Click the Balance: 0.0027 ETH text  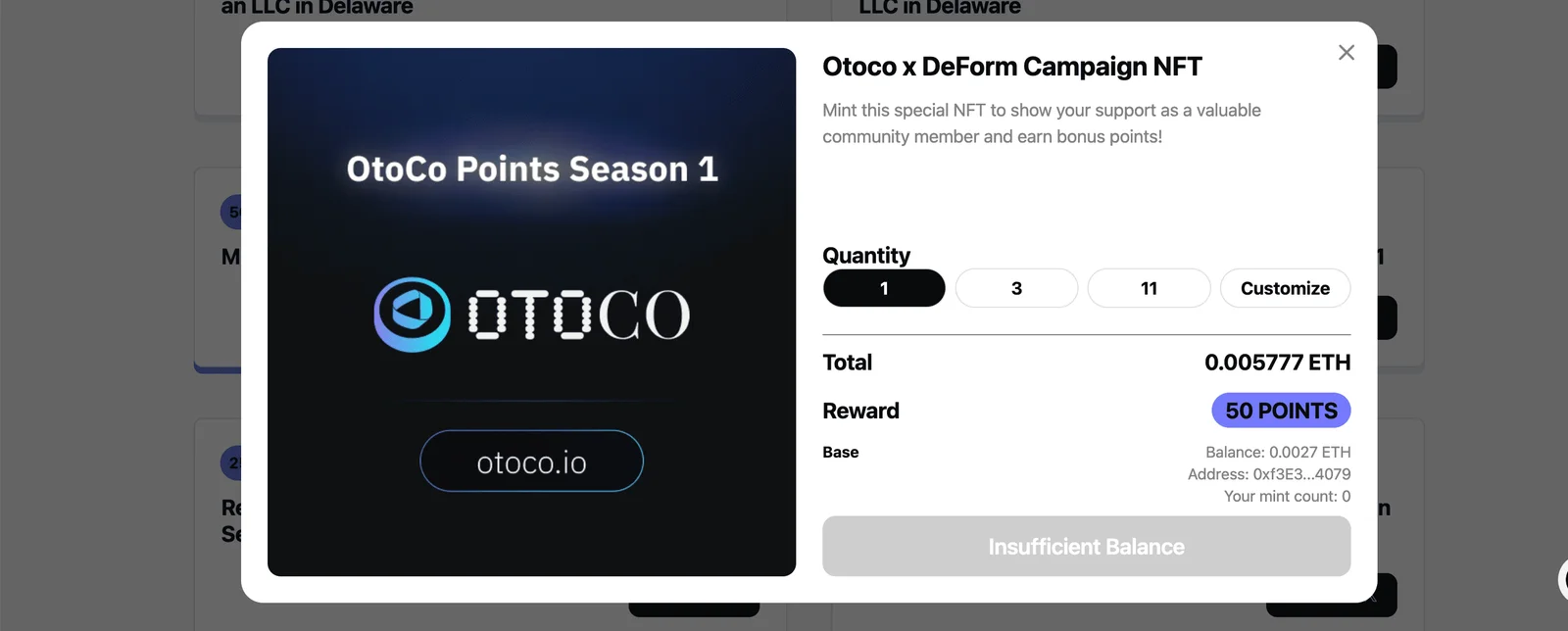1278,452
